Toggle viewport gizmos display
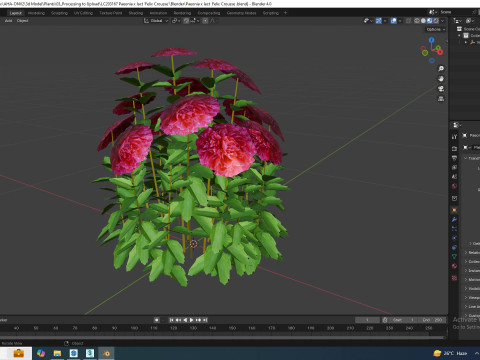The image size is (480, 360). tap(379, 21)
